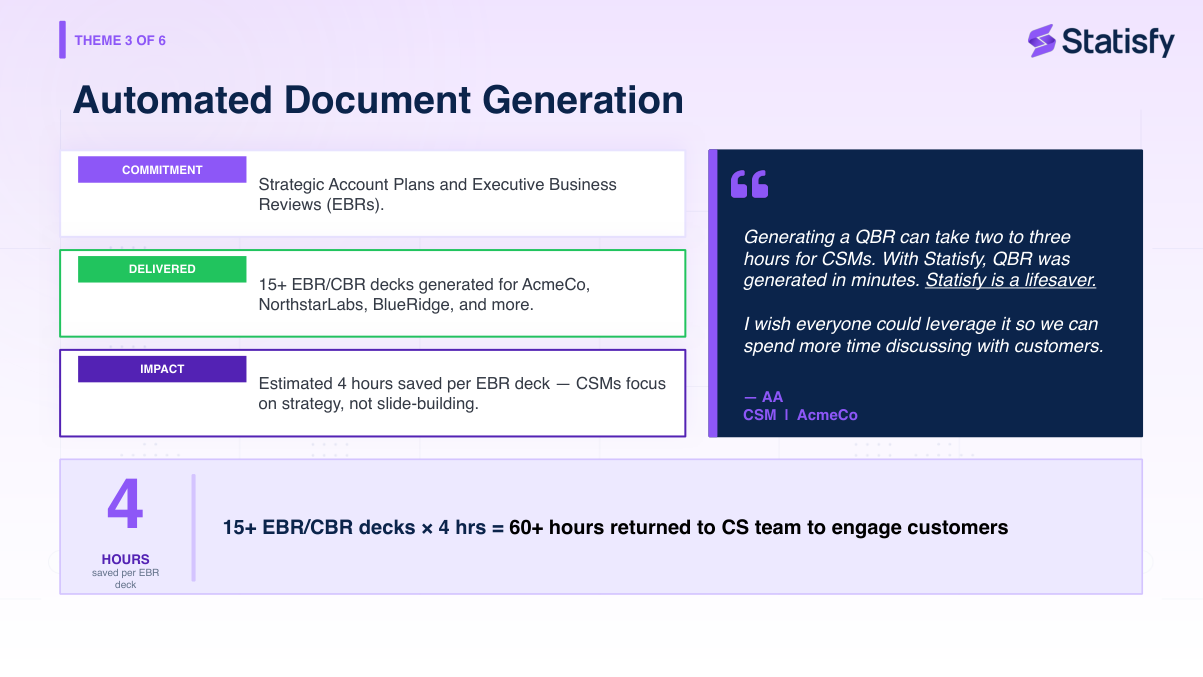Click the "saved per EBR deck" caption
Viewport: 1203px width, 677px height.
(125, 578)
